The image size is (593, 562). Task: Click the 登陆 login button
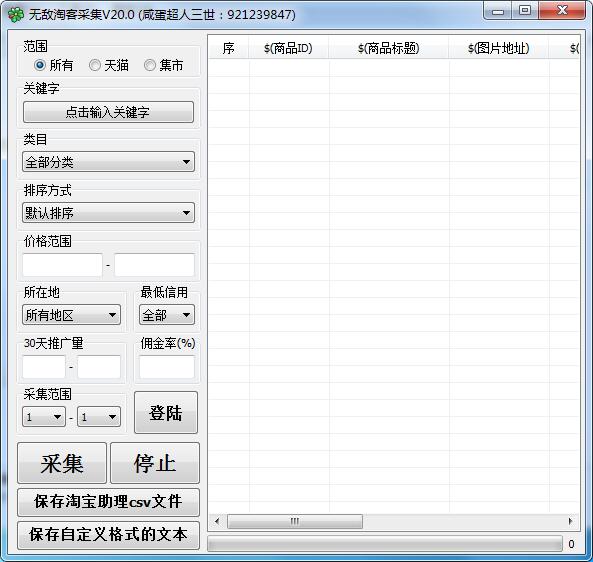coord(166,412)
